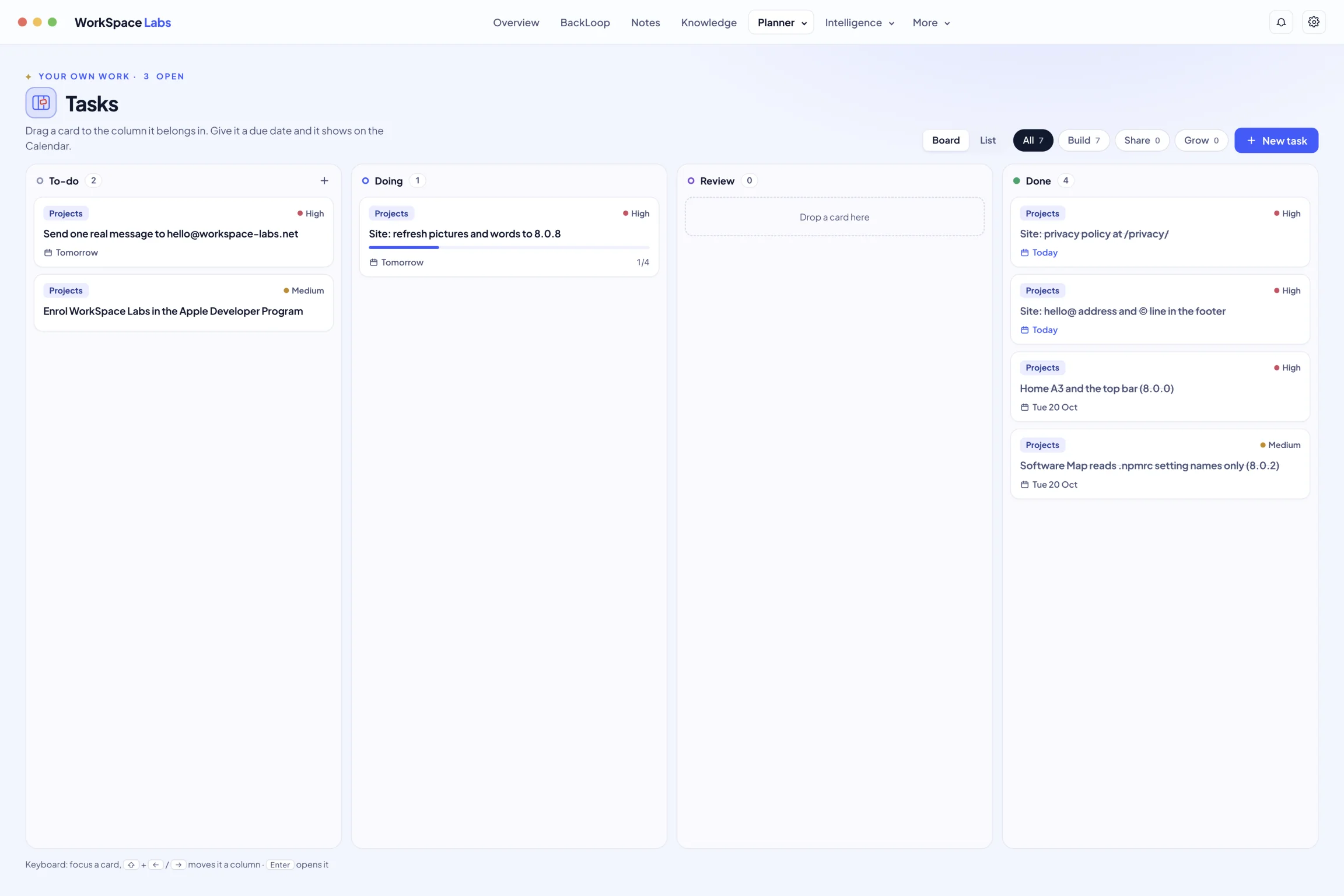Click the Drop a card here zone
The height and width of the screenshot is (896, 1344).
tap(834, 217)
